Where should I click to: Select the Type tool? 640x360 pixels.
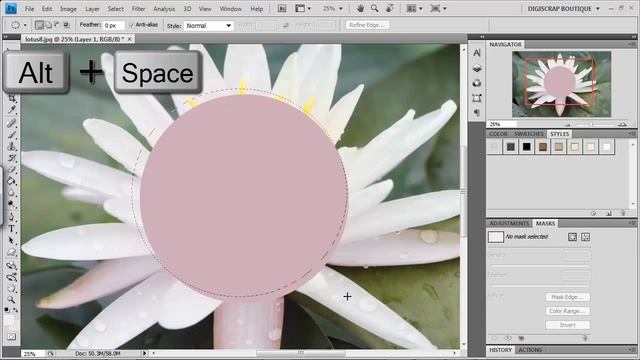11,229
